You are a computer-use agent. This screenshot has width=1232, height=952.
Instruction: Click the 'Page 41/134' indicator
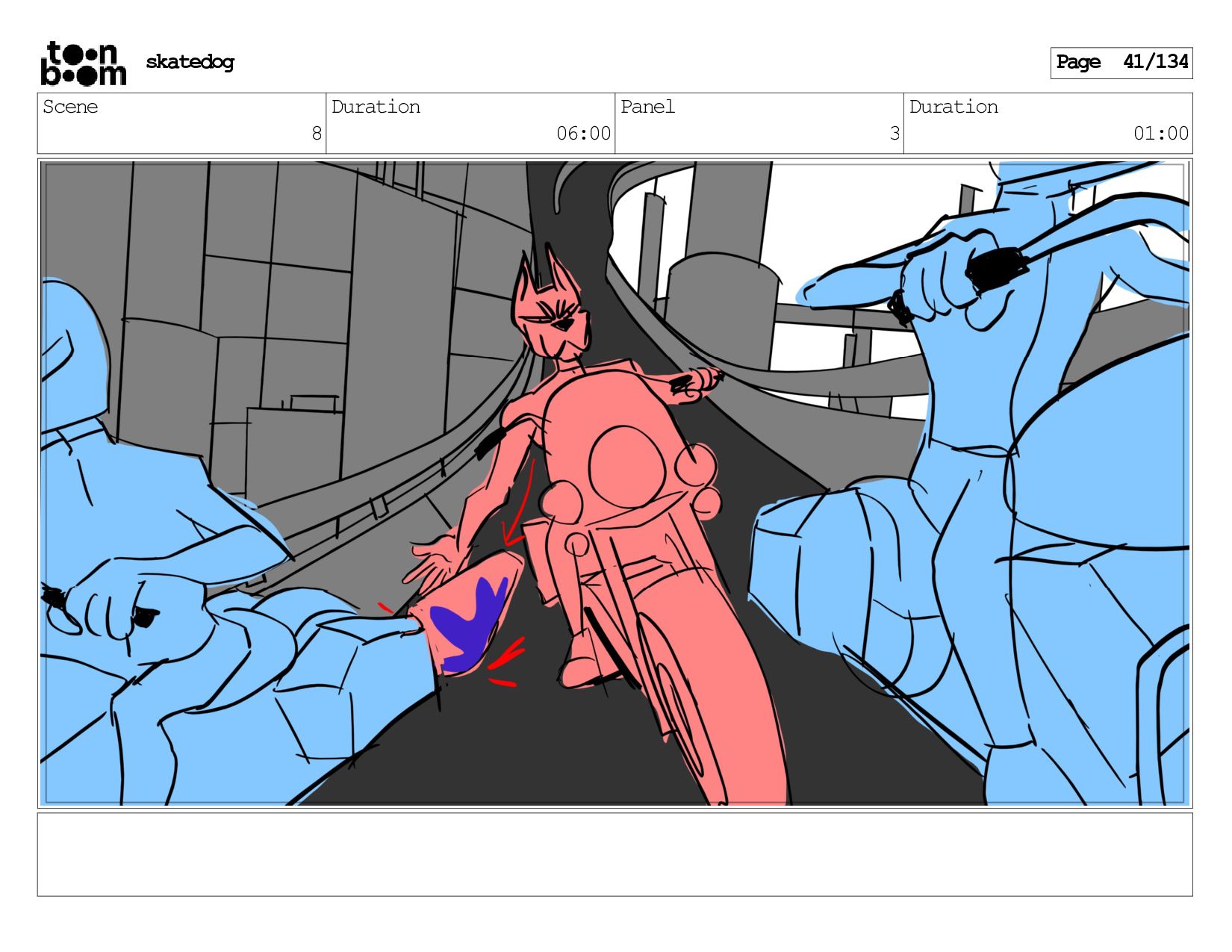tap(1121, 63)
